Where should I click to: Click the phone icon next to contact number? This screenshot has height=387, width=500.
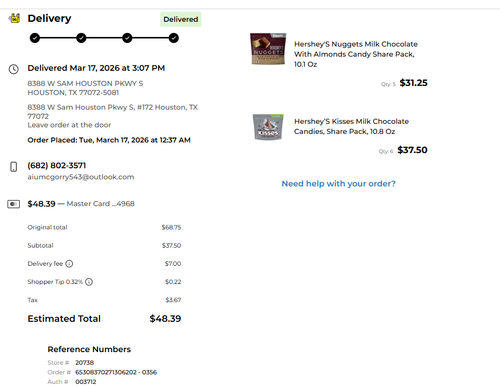click(14, 167)
